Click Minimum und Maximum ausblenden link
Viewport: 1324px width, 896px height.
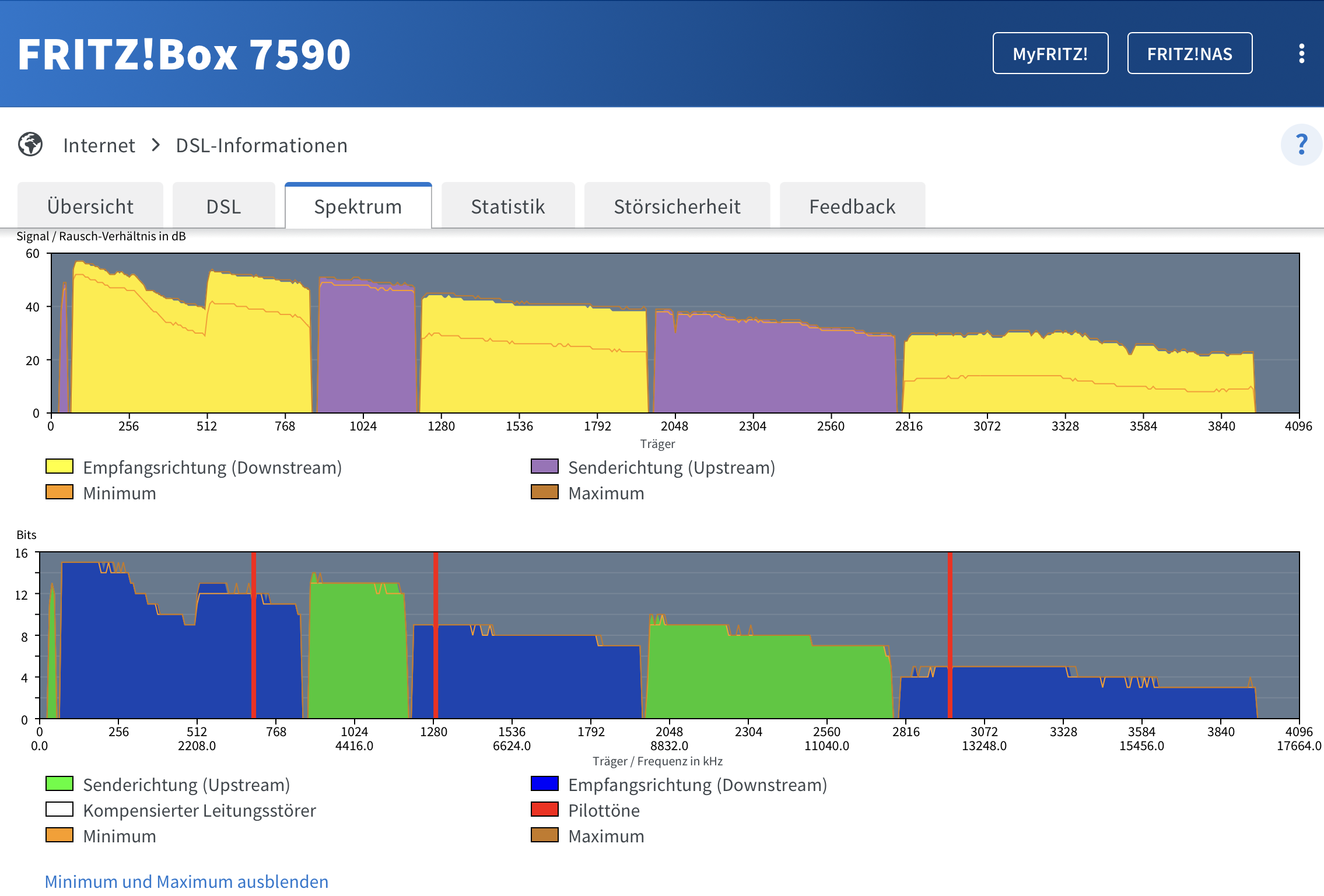pos(187,881)
